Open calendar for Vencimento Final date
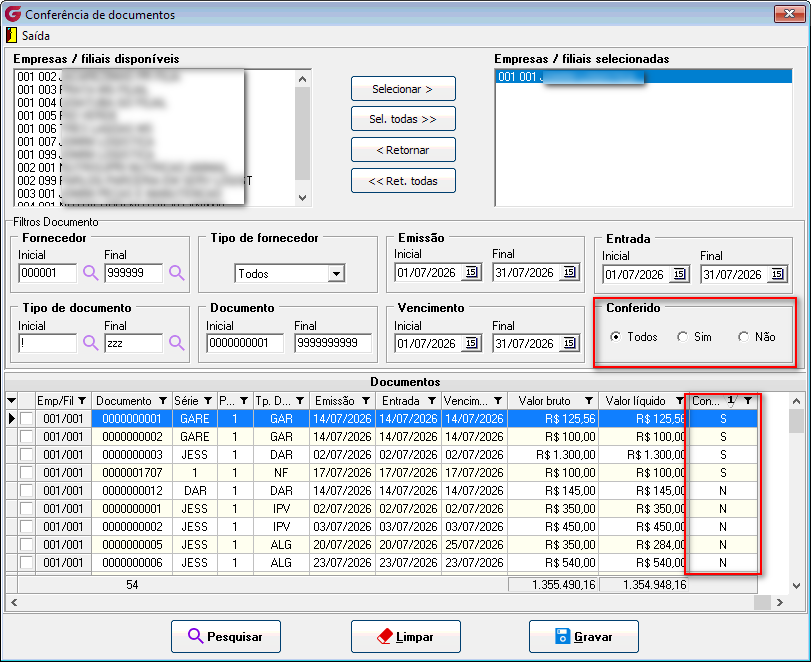Screen dimensions: 811x662 pos(569,343)
